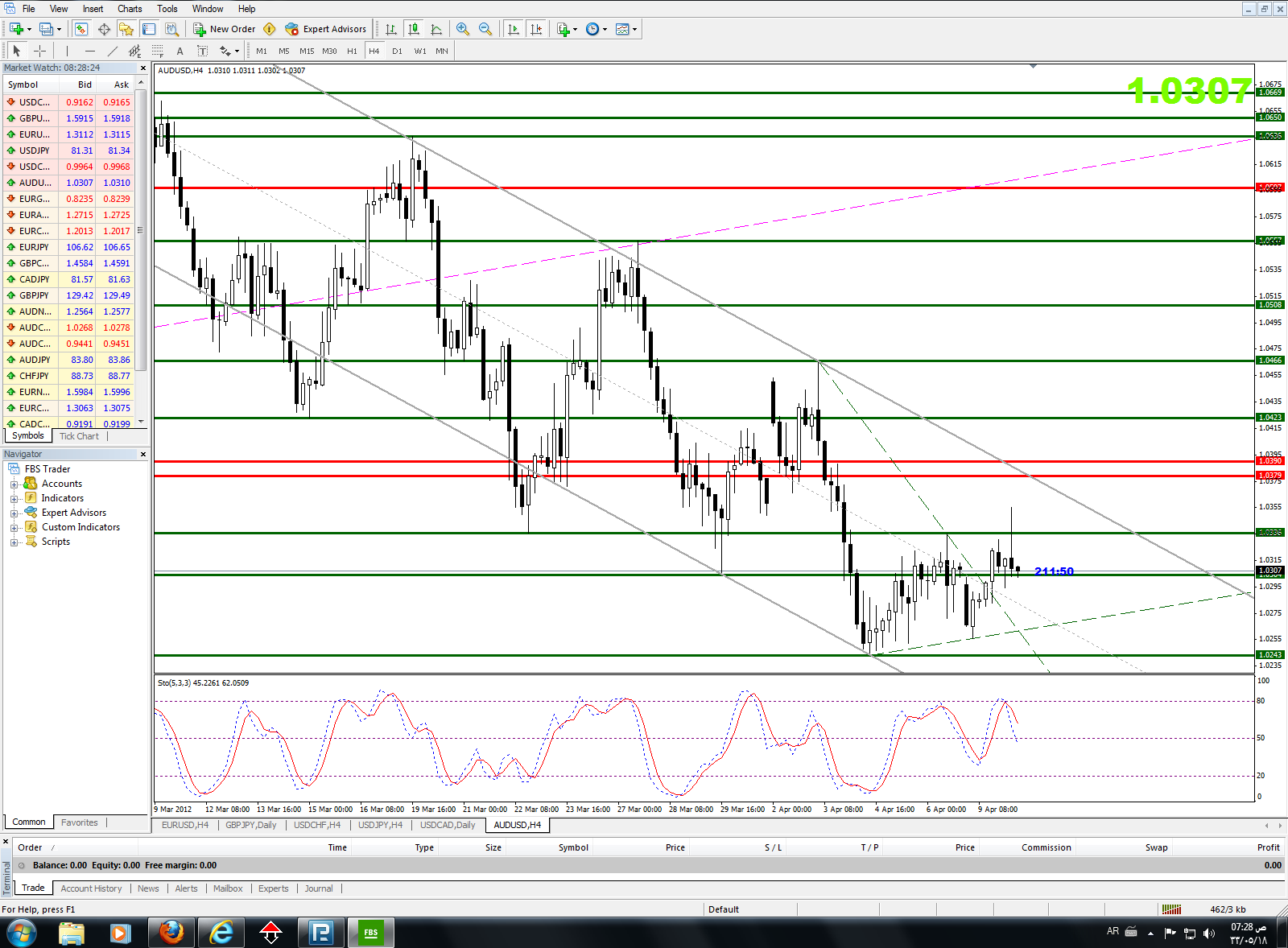Viewport: 1288px width, 948px height.
Task: Click the New Order button
Action: pyautogui.click(x=225, y=29)
